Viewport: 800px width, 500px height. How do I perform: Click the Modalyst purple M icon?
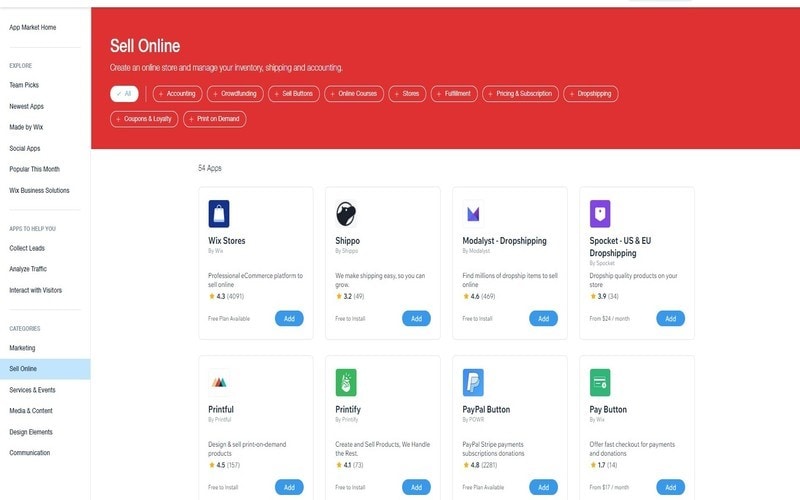pos(473,213)
